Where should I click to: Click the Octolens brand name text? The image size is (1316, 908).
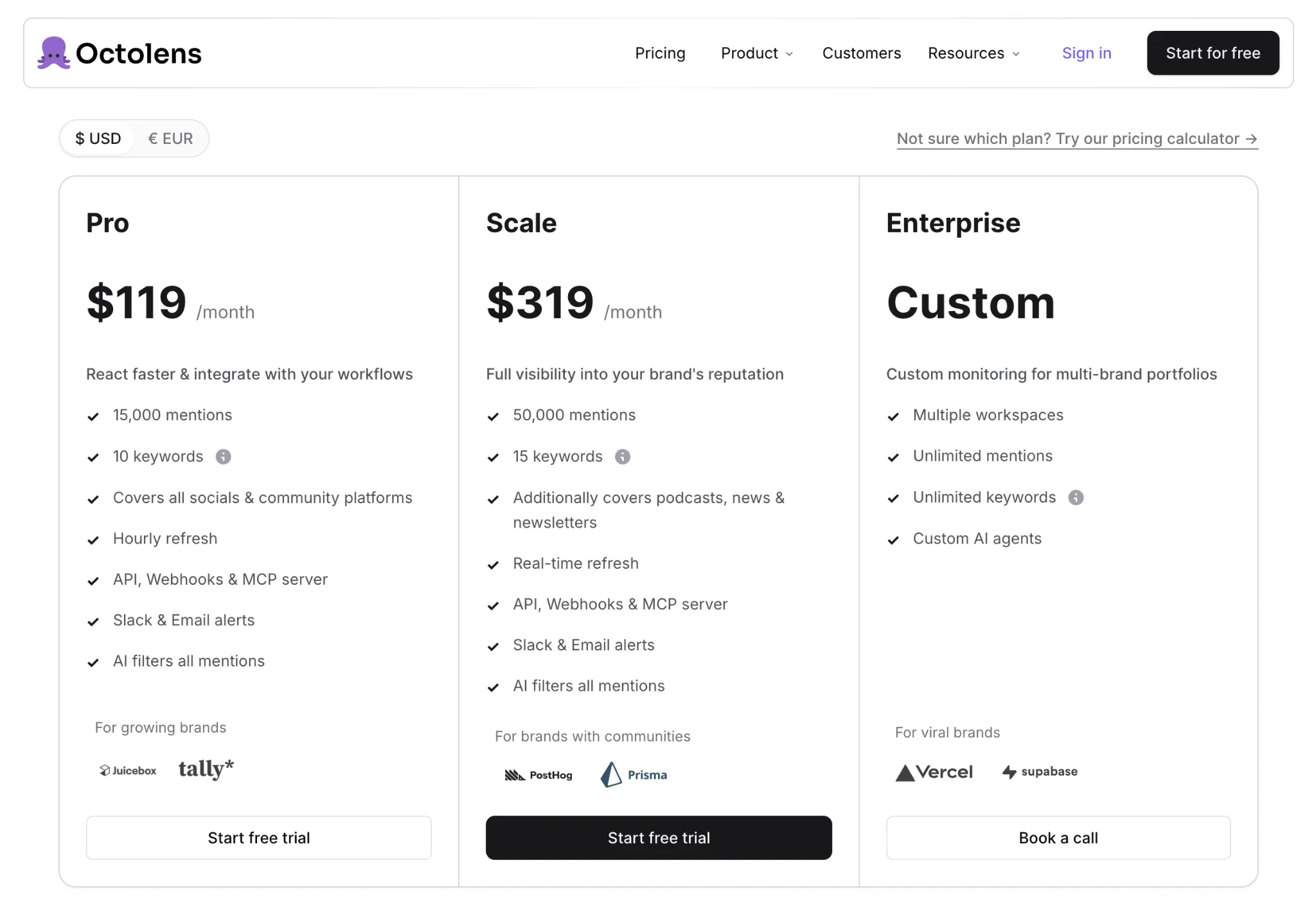pos(138,53)
